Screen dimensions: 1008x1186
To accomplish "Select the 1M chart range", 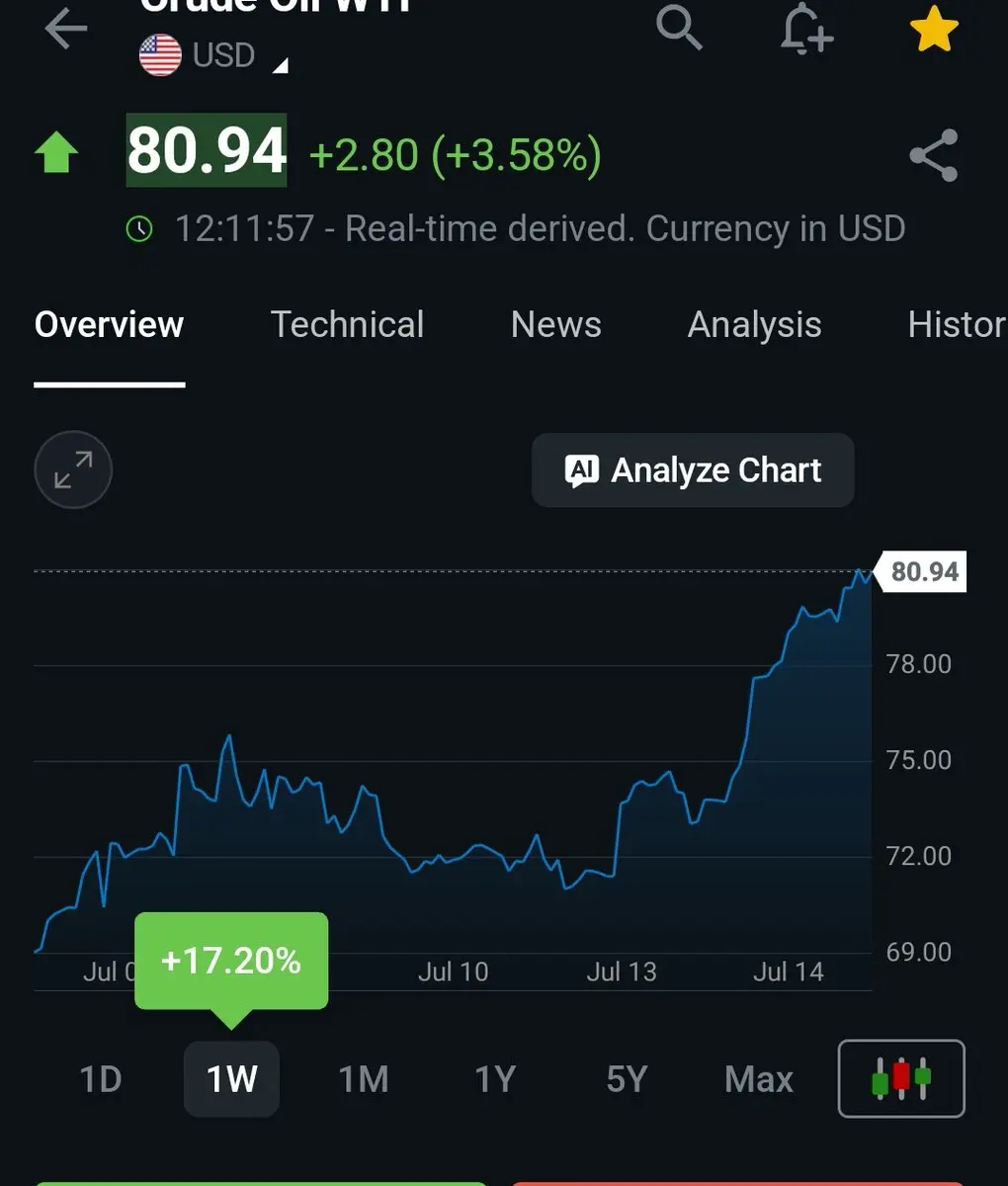I will pos(364,1079).
